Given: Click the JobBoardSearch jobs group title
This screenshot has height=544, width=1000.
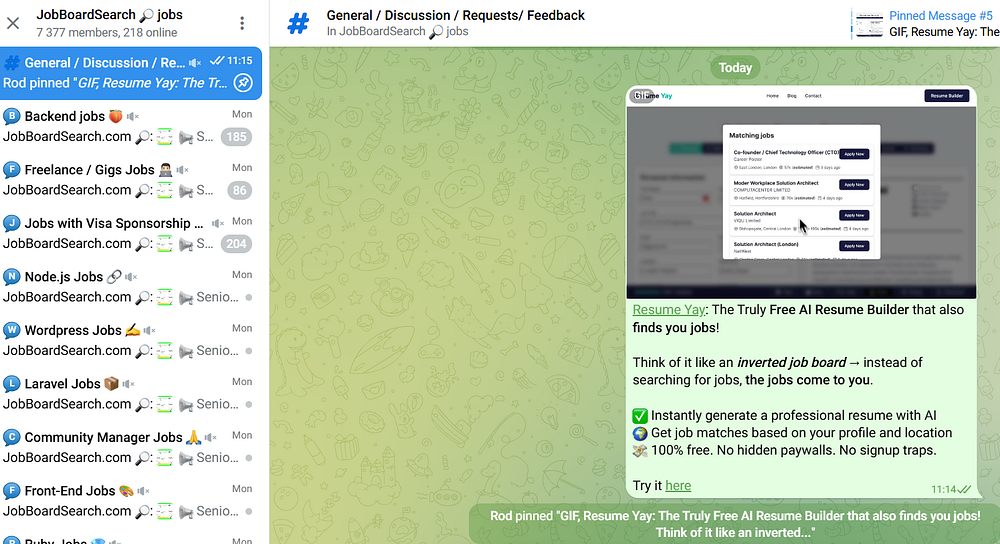Looking at the screenshot, I should click(x=109, y=15).
